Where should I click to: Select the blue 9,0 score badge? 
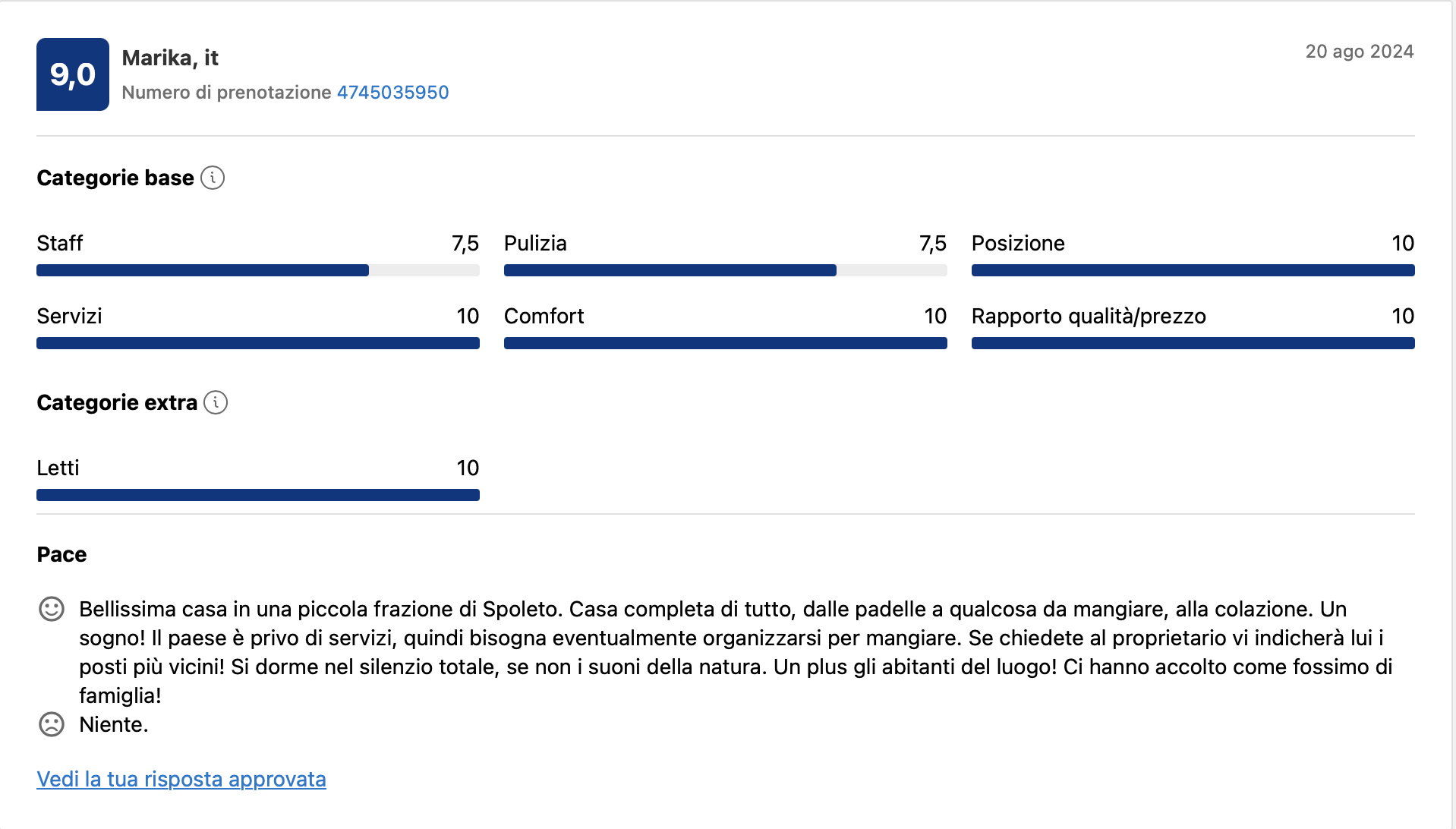point(72,74)
